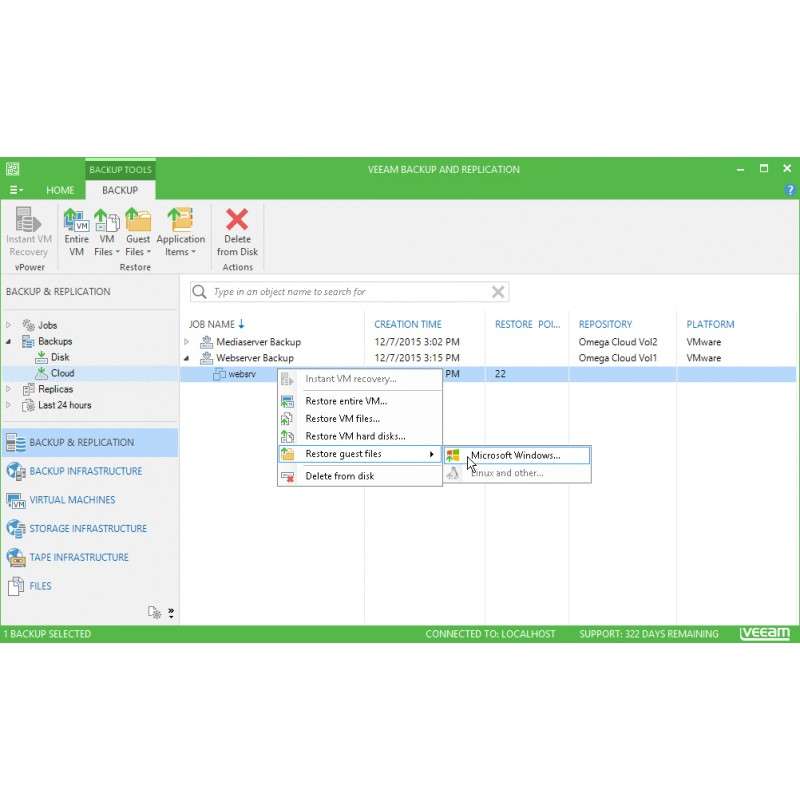Image resolution: width=800 pixels, height=800 pixels.
Task: Choose Restore VM hard disks... menu item
Action: pyautogui.click(x=360, y=436)
